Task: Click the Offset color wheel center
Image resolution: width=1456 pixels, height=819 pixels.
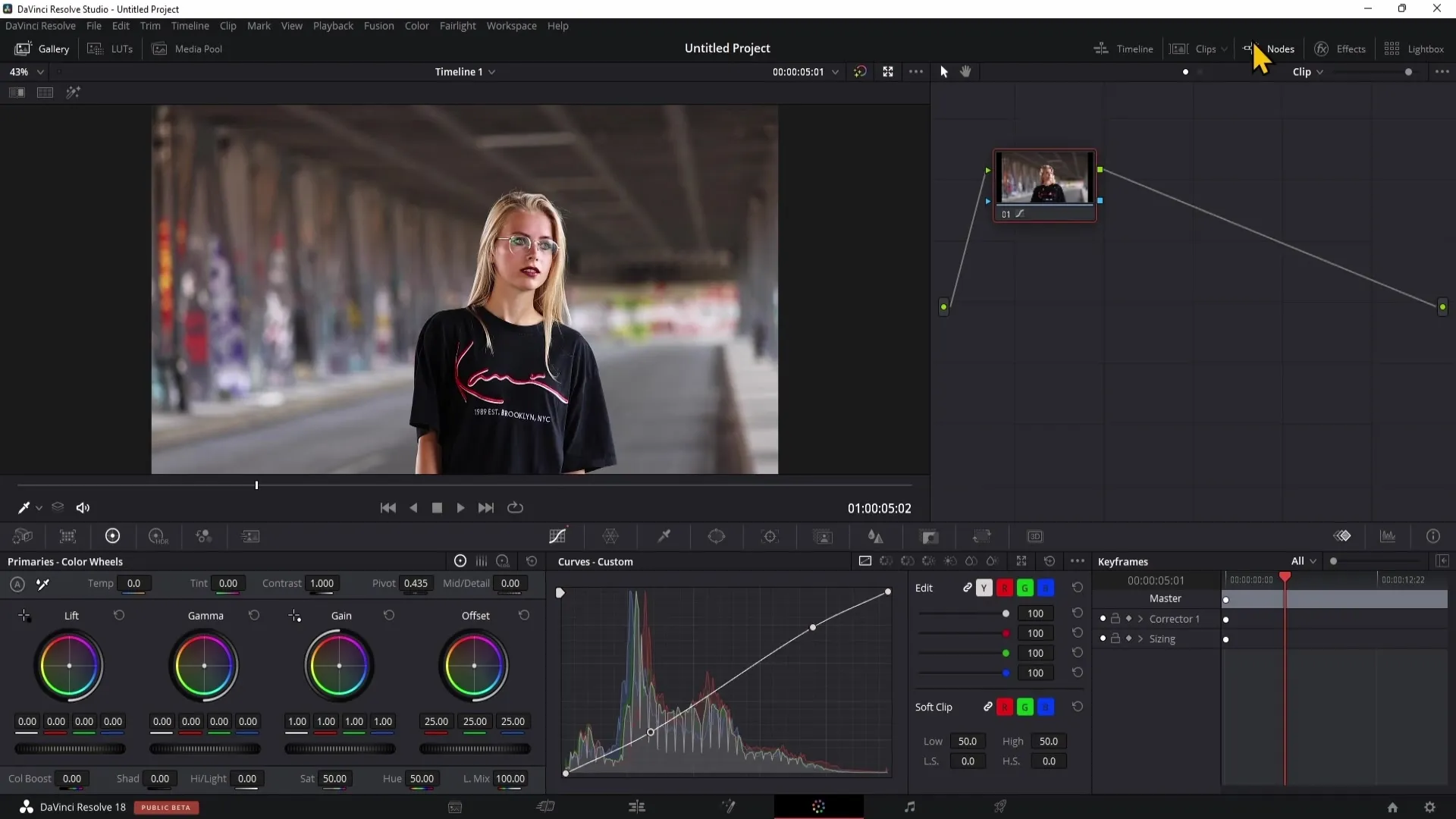Action: click(474, 666)
